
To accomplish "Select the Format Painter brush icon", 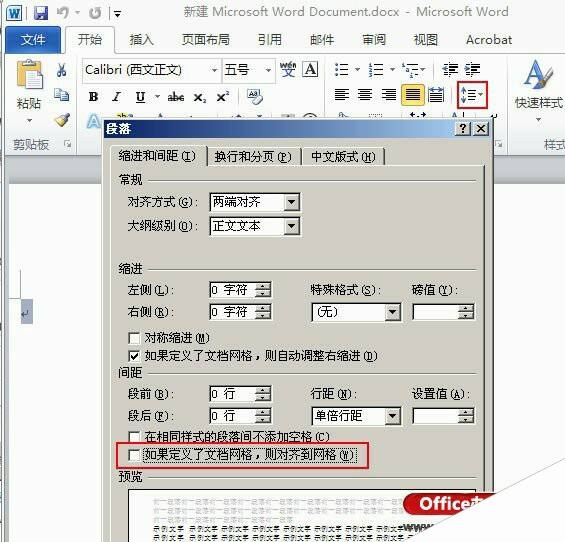I will coord(62,120).
